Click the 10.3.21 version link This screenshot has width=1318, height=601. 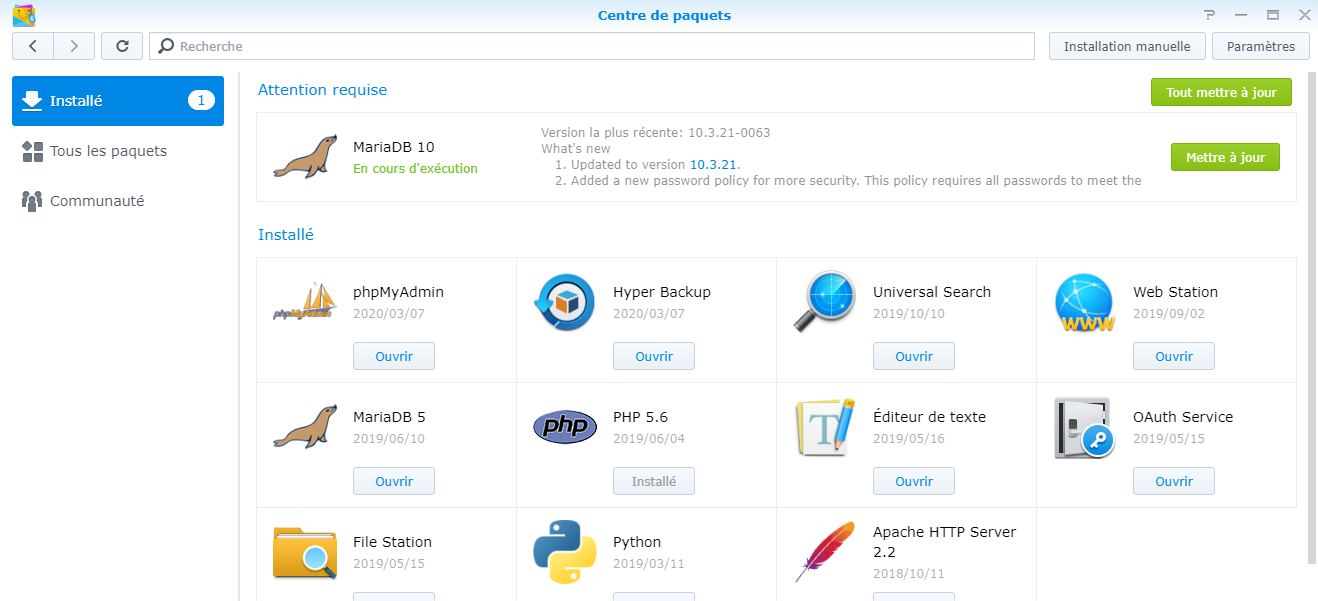(x=713, y=164)
